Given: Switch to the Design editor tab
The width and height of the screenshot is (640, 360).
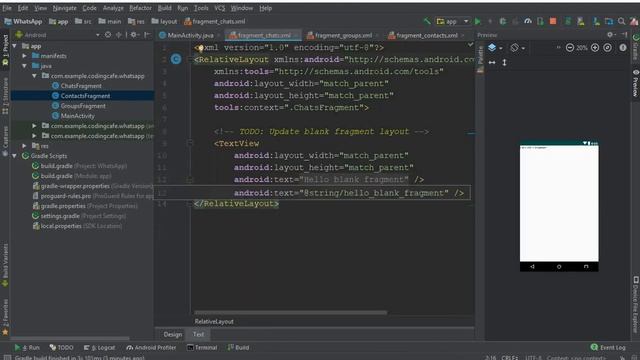Looking at the screenshot, I should (x=173, y=334).
